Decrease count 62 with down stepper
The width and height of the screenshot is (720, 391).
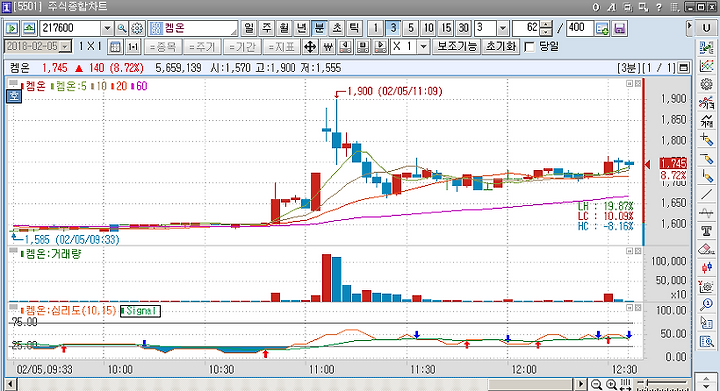pyautogui.click(x=546, y=32)
